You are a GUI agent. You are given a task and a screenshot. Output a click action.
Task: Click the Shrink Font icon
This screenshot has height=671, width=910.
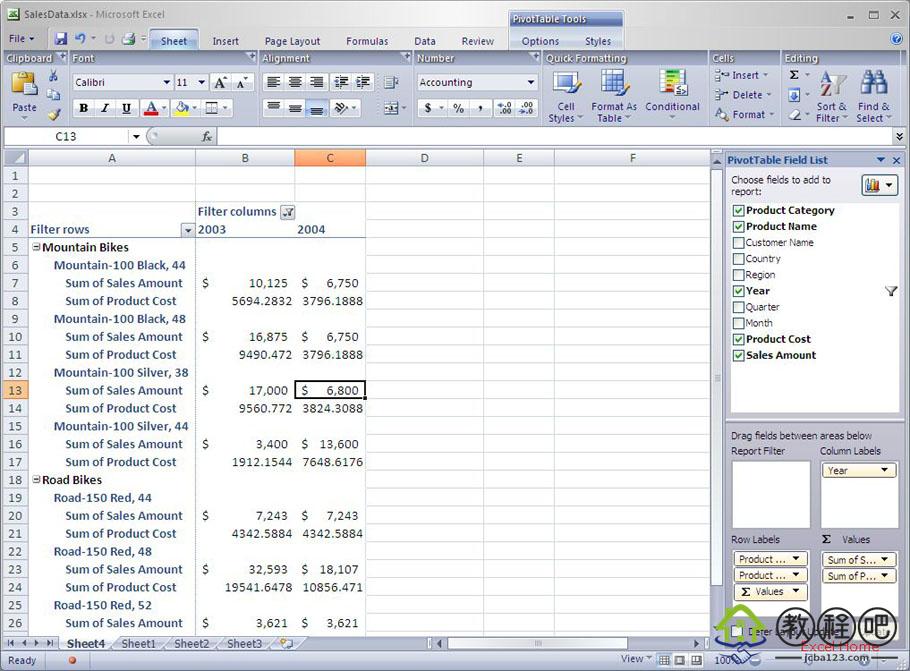[x=242, y=82]
